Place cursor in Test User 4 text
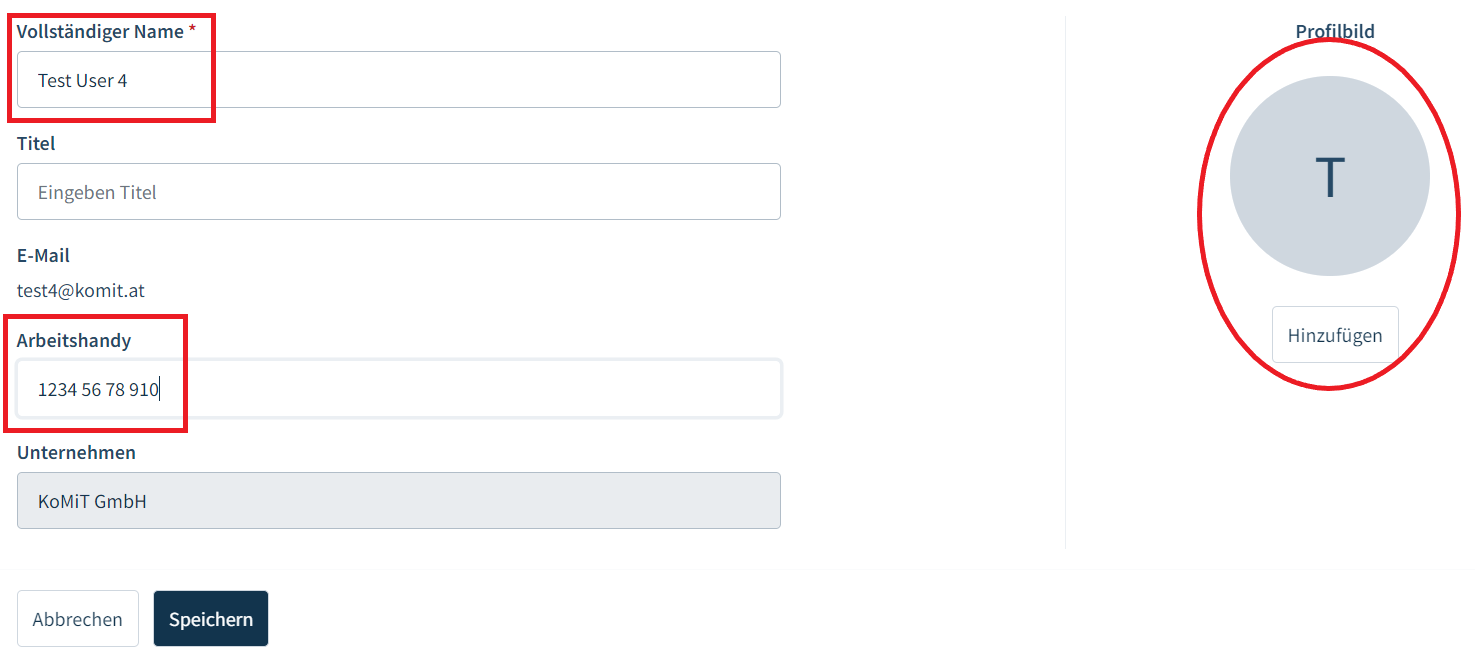 pos(83,80)
